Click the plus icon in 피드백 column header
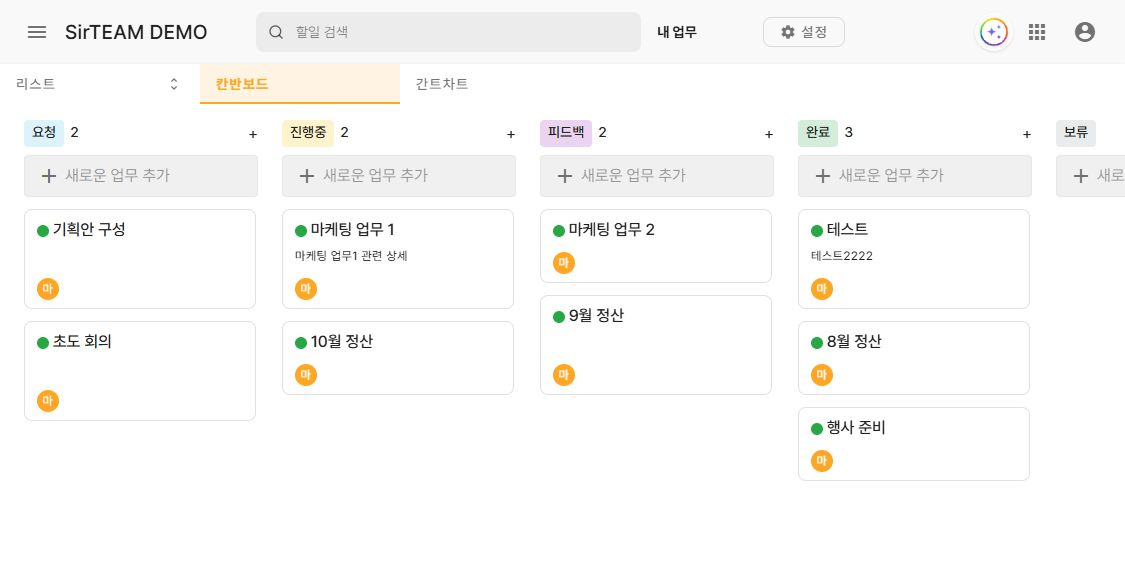 click(x=768, y=134)
